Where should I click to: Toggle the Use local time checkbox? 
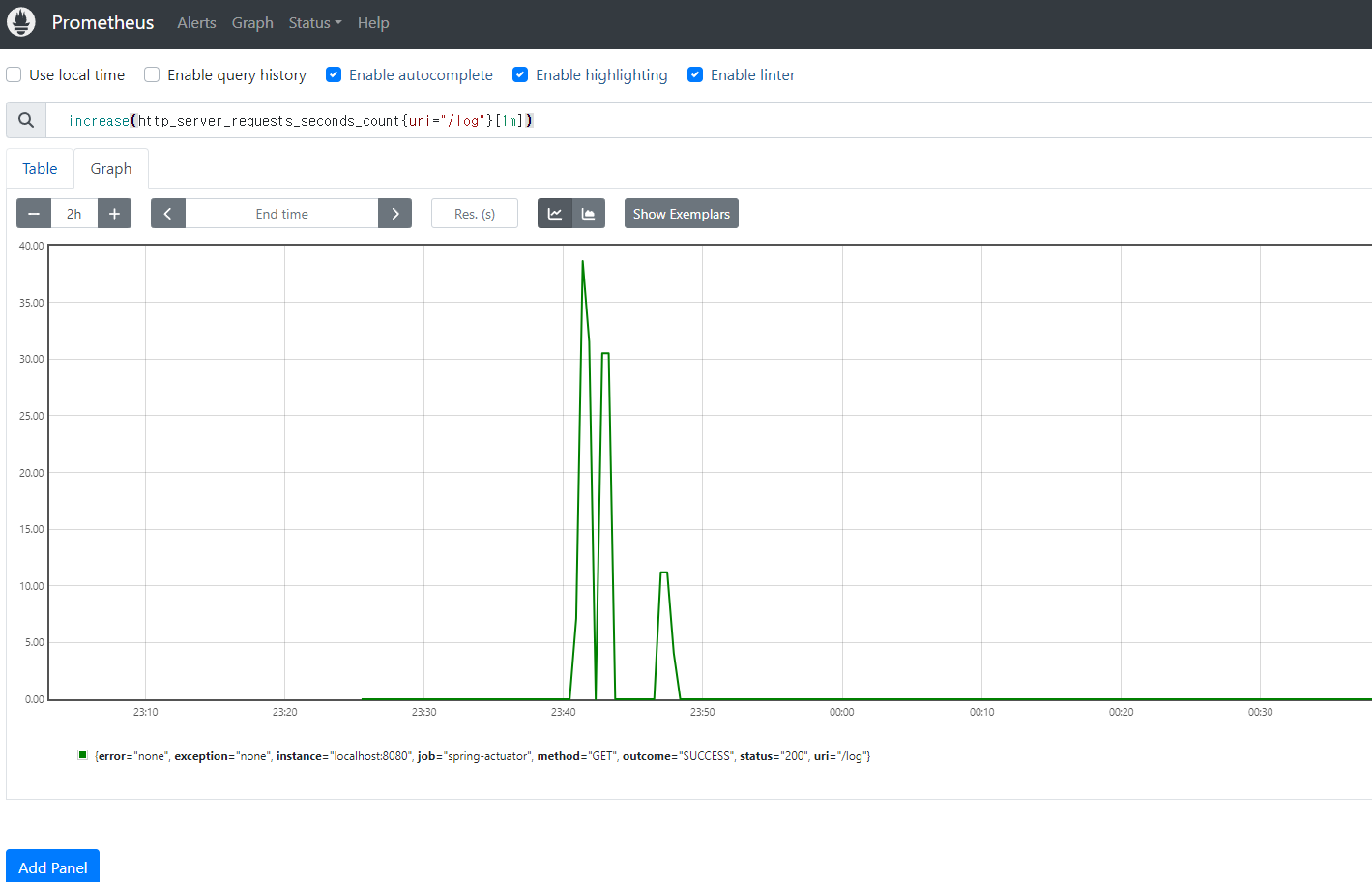[x=14, y=74]
